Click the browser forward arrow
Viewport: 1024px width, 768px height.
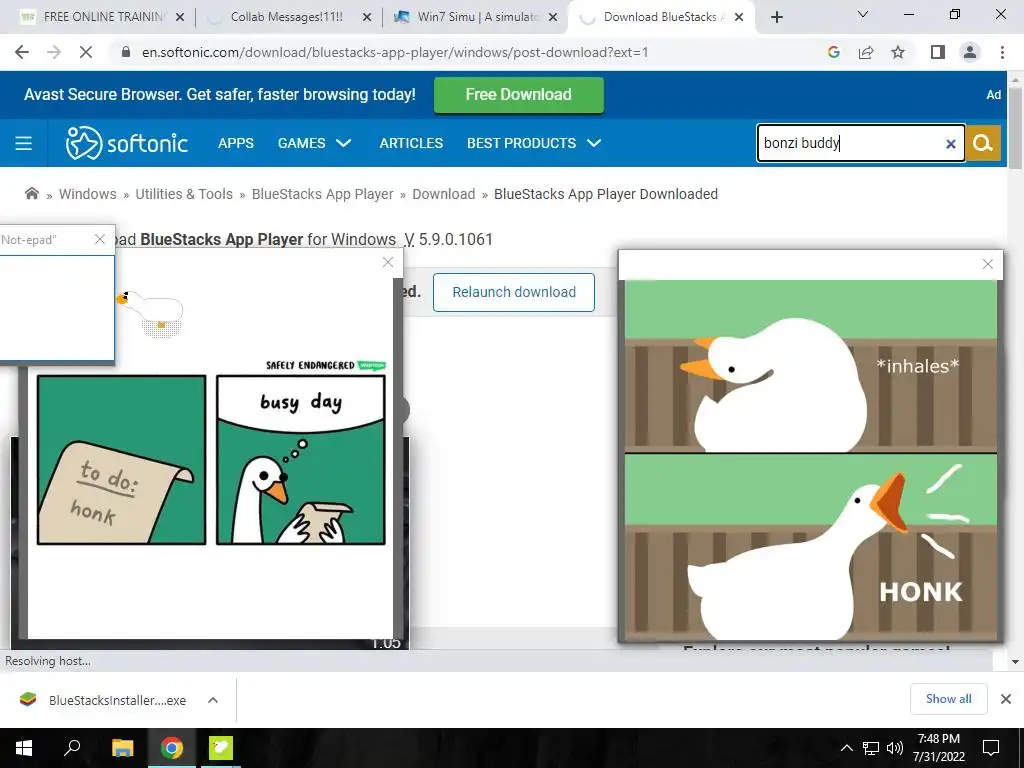pos(54,52)
